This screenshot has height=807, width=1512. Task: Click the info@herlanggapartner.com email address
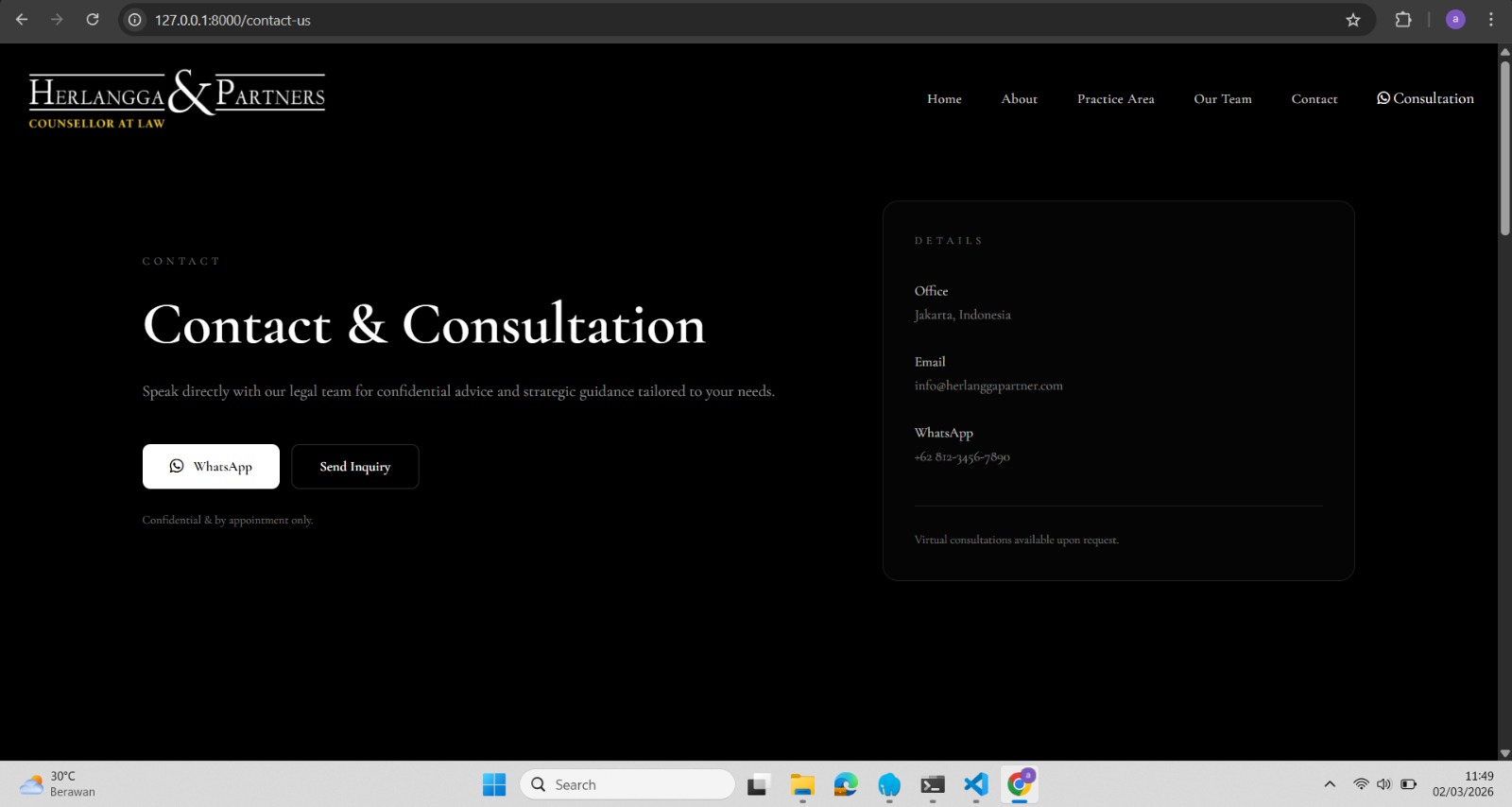(x=988, y=386)
